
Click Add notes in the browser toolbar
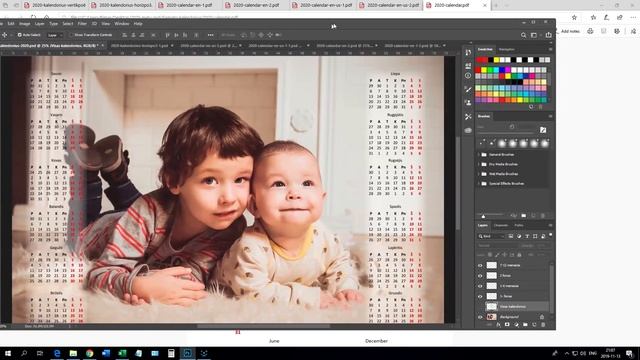coord(570,31)
